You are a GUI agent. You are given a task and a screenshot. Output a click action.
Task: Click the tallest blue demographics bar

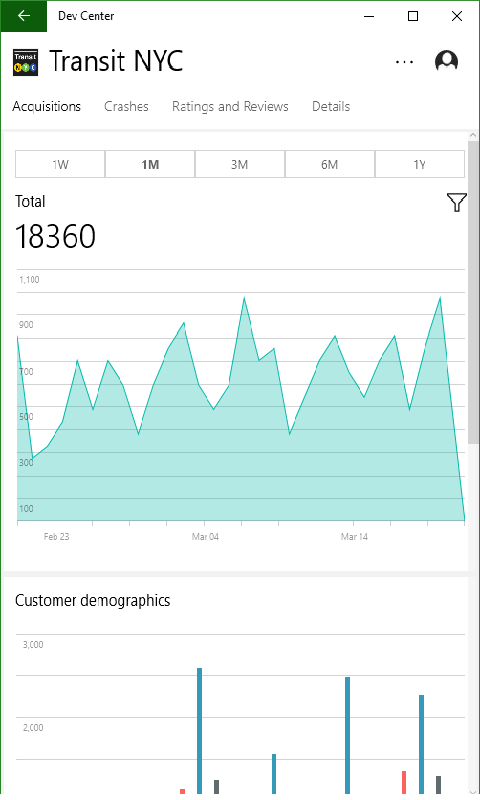(x=199, y=731)
